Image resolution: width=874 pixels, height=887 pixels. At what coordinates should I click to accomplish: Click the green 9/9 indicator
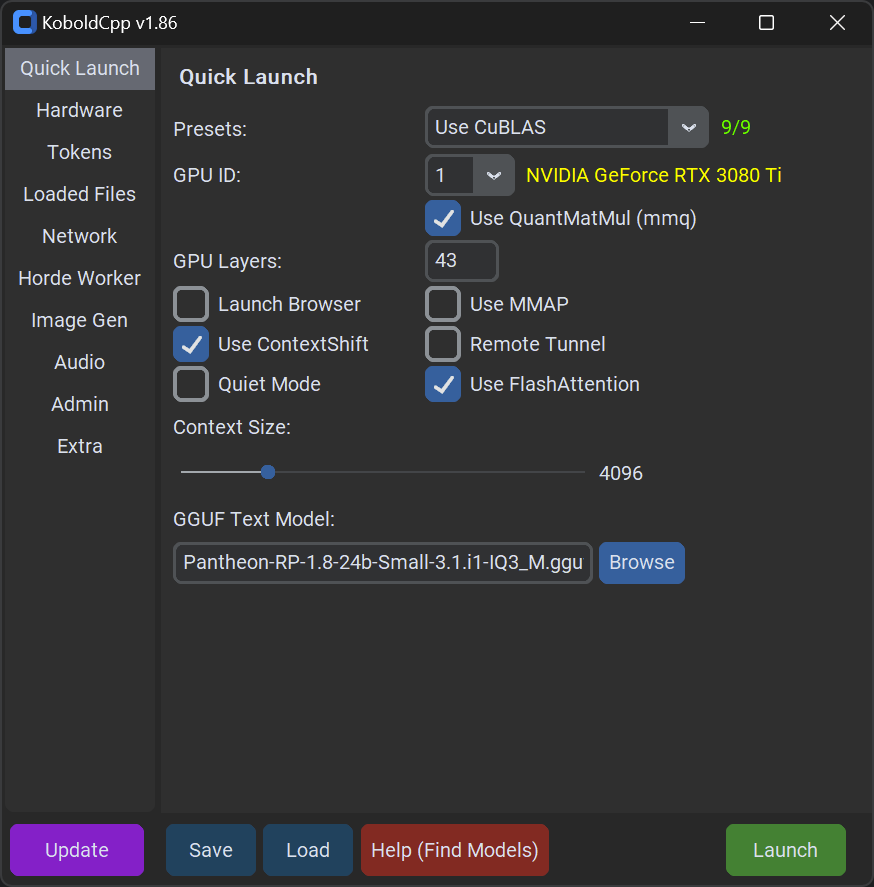tap(736, 127)
